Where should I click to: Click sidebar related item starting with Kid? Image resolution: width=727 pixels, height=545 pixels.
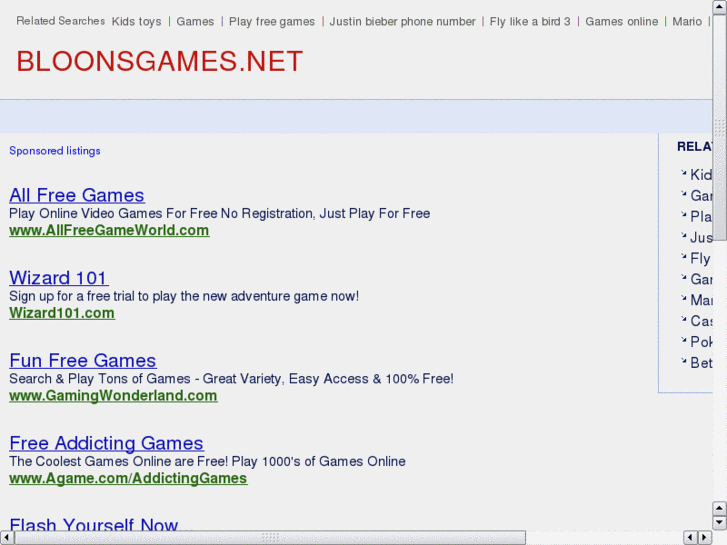[x=701, y=175]
